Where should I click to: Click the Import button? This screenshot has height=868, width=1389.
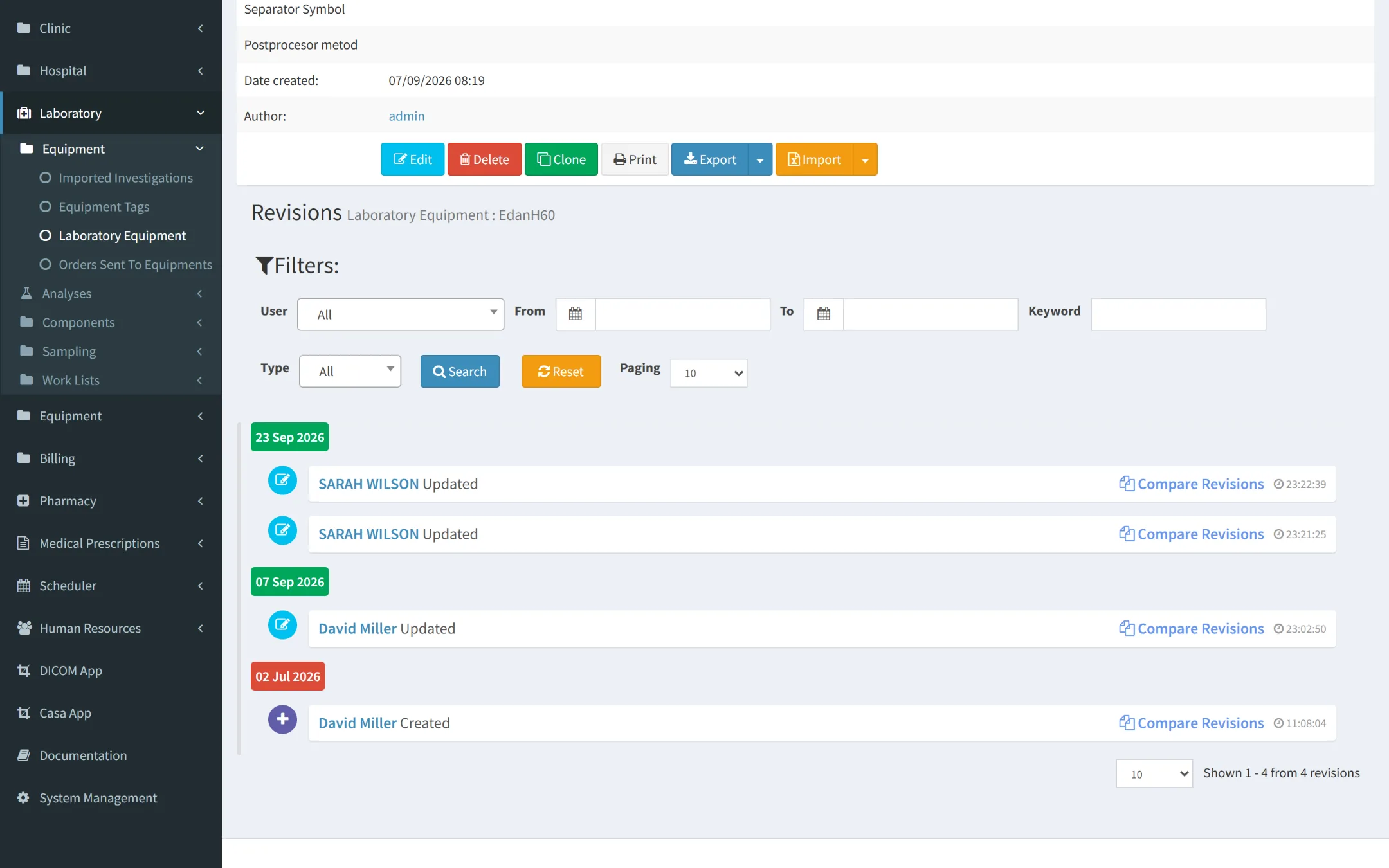[x=814, y=159]
